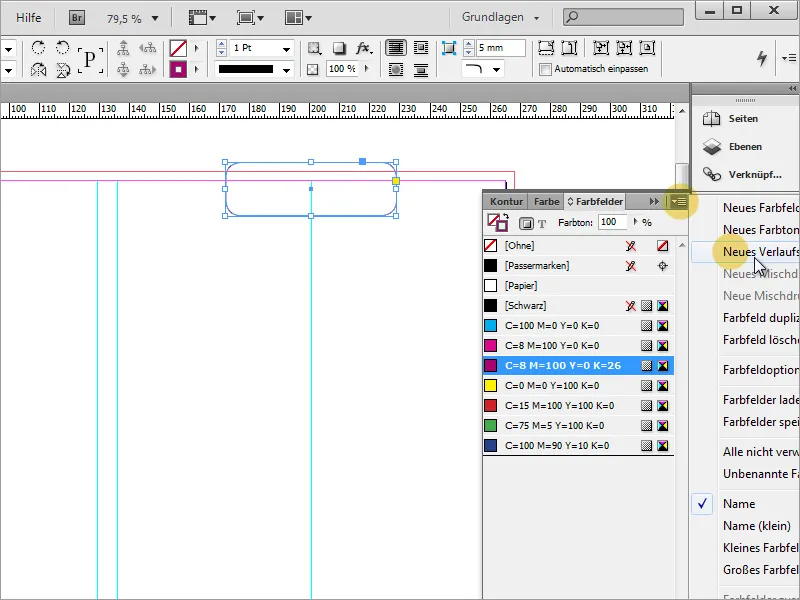Open stroke style dropdown
The width and height of the screenshot is (800, 600).
coord(286,70)
